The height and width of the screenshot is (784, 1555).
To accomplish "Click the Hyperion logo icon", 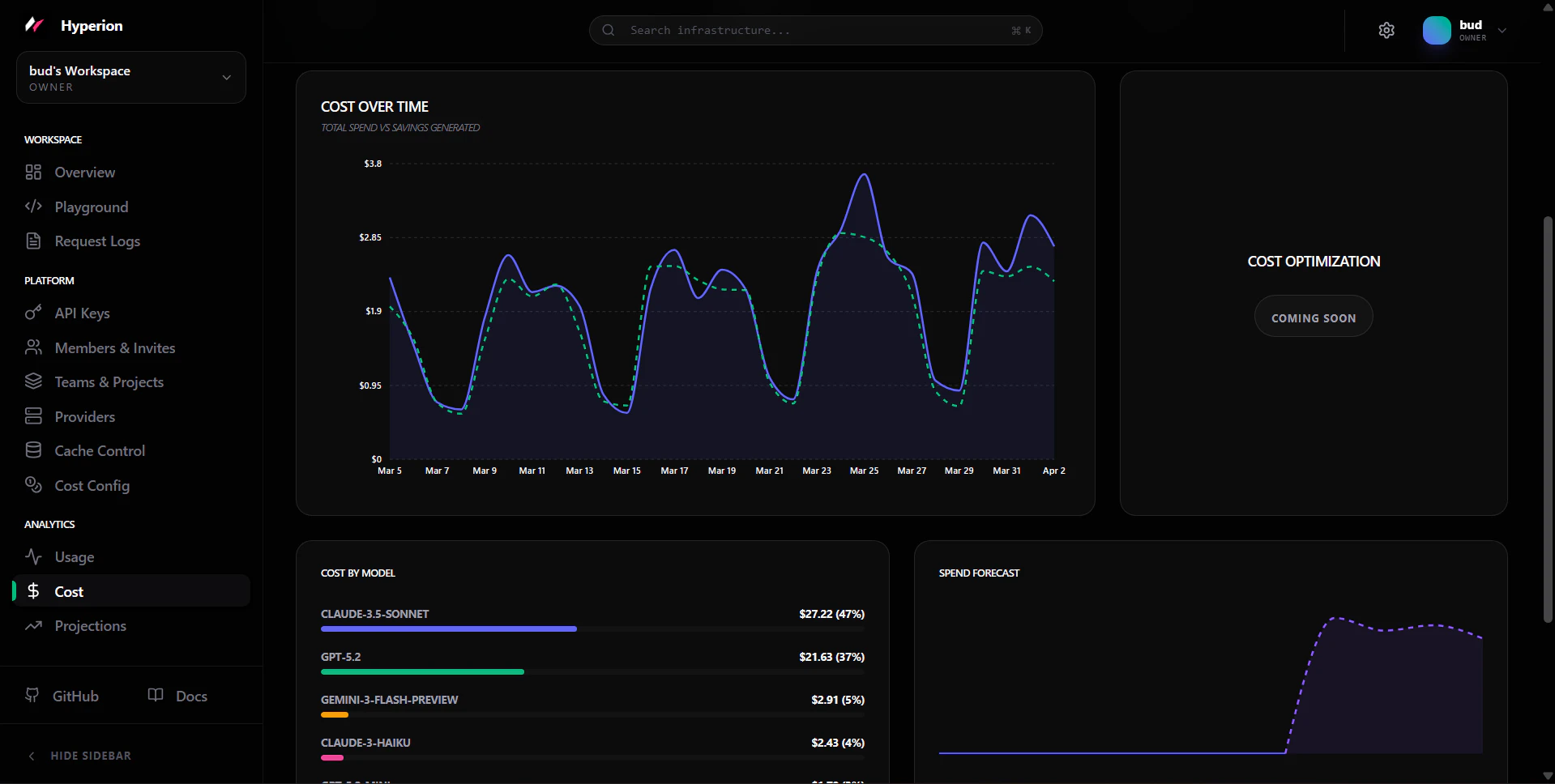I will 34,25.
